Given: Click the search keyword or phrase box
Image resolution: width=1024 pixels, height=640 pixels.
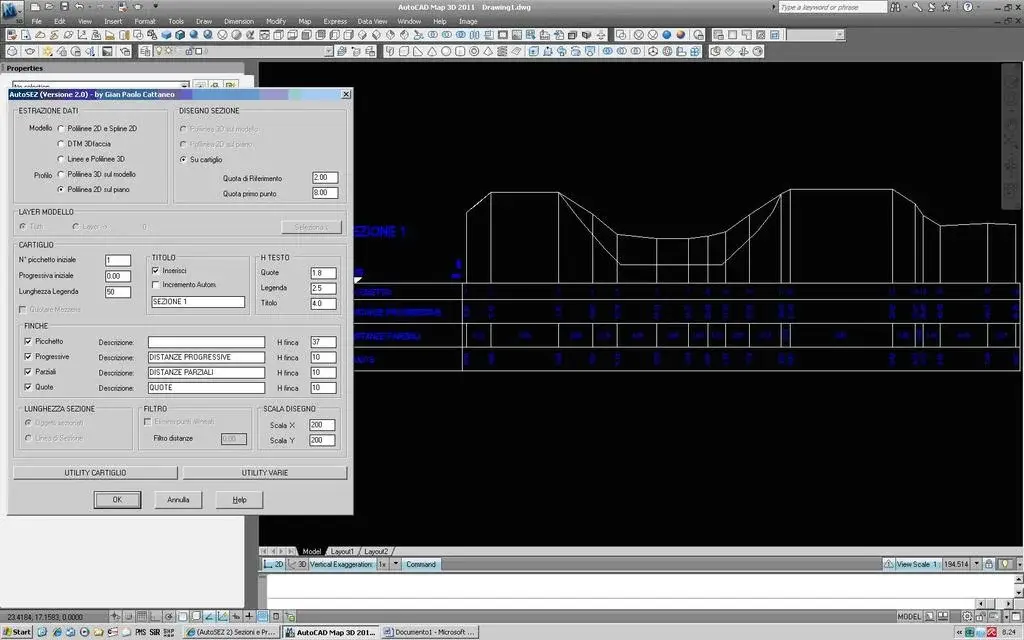Looking at the screenshot, I should (833, 7).
